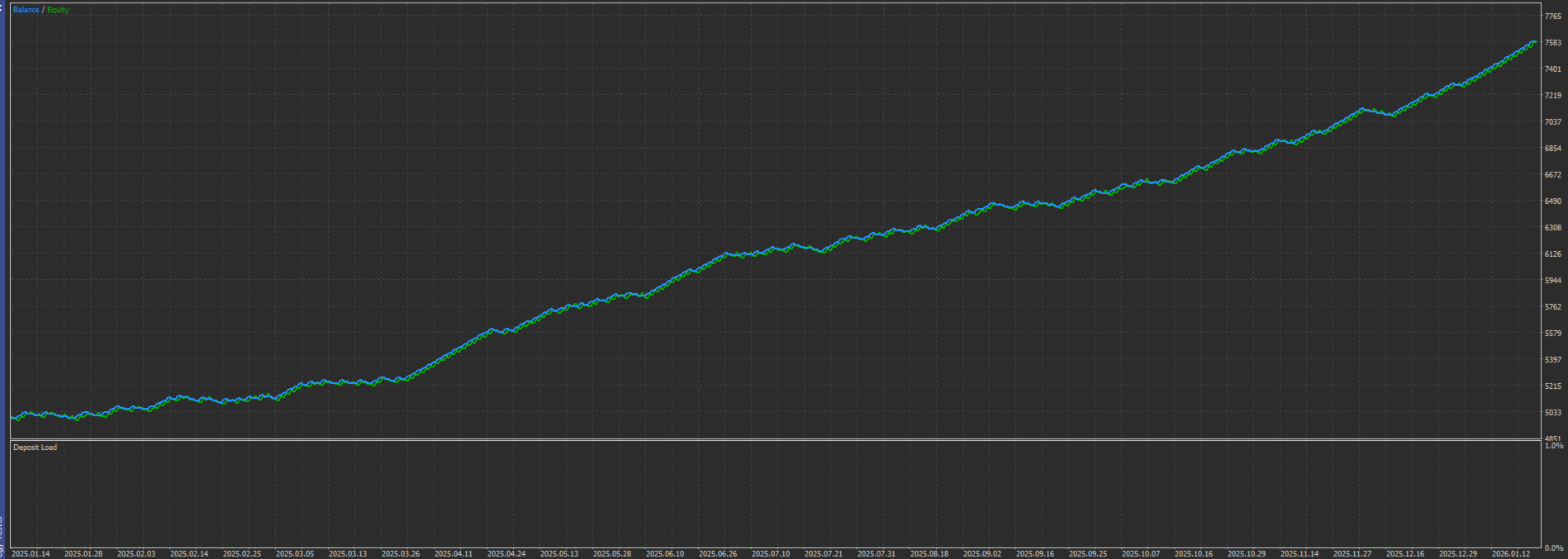Click the 2025.12.29 date label
Screen dimensions: 1568x559
(1458, 554)
